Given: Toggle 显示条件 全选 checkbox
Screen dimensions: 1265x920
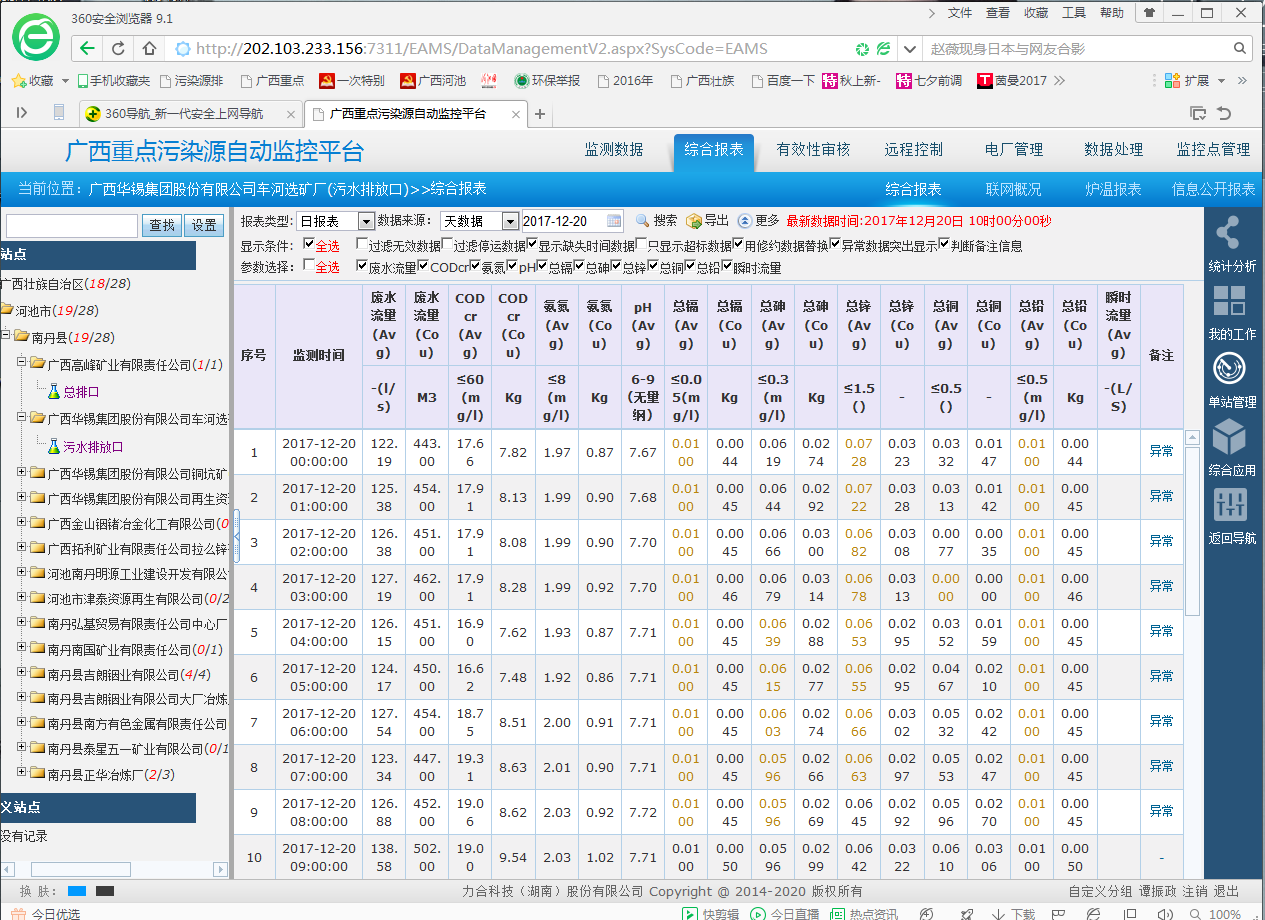Looking at the screenshot, I should pyautogui.click(x=309, y=245).
